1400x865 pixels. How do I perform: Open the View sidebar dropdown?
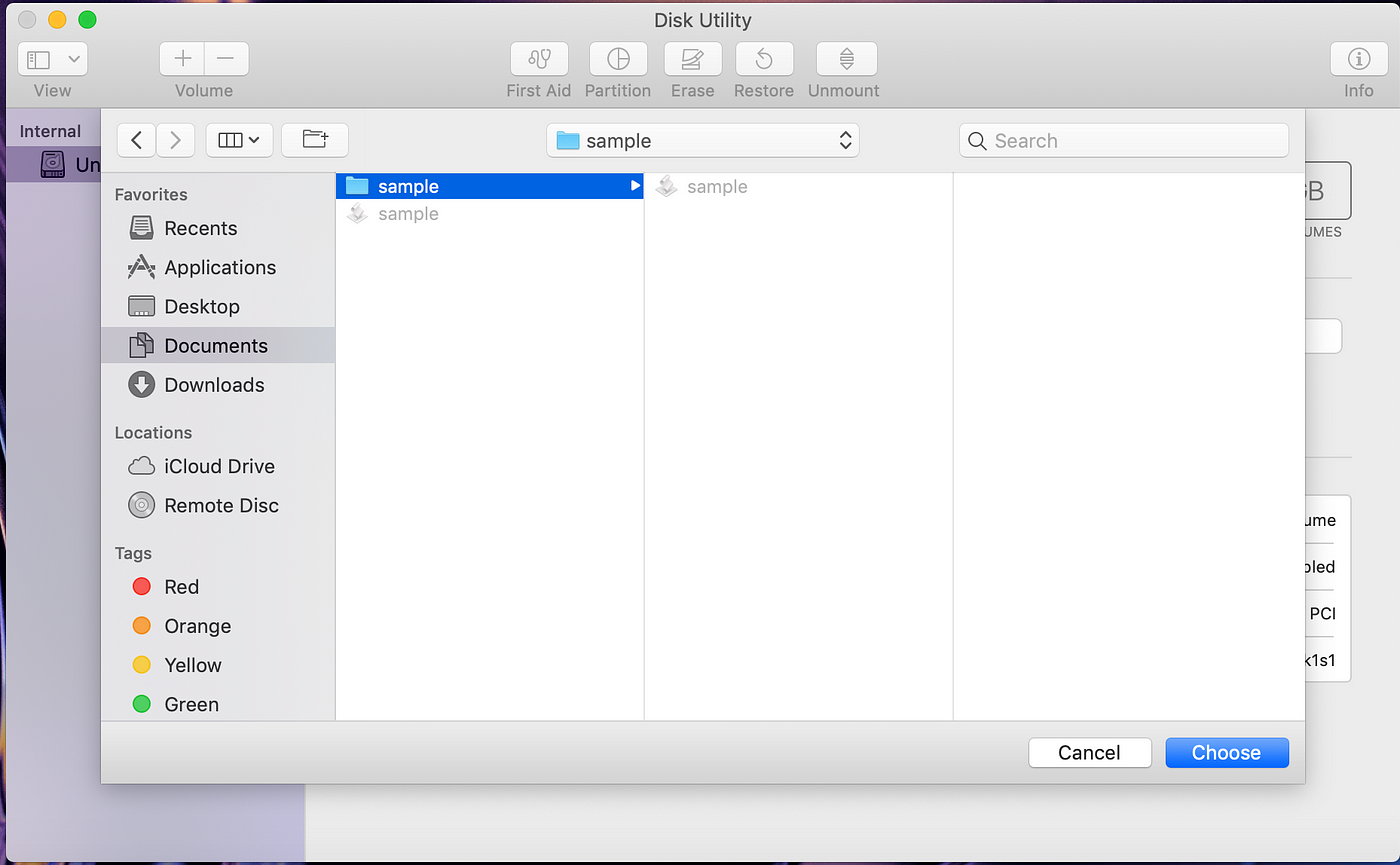[x=52, y=59]
